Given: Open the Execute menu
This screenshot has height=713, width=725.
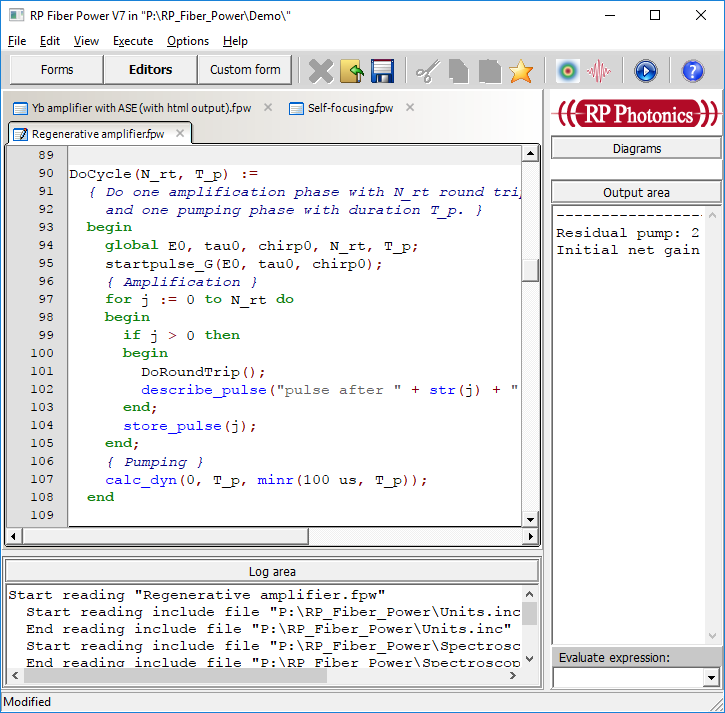Looking at the screenshot, I should [x=133, y=41].
